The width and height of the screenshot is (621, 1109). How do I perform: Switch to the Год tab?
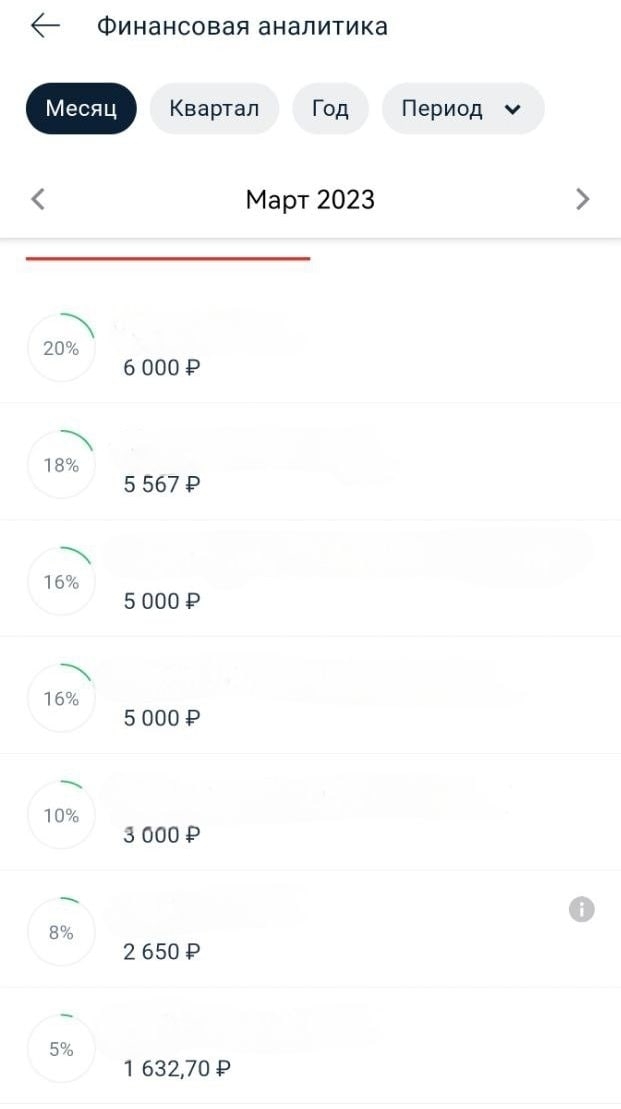pyautogui.click(x=330, y=108)
